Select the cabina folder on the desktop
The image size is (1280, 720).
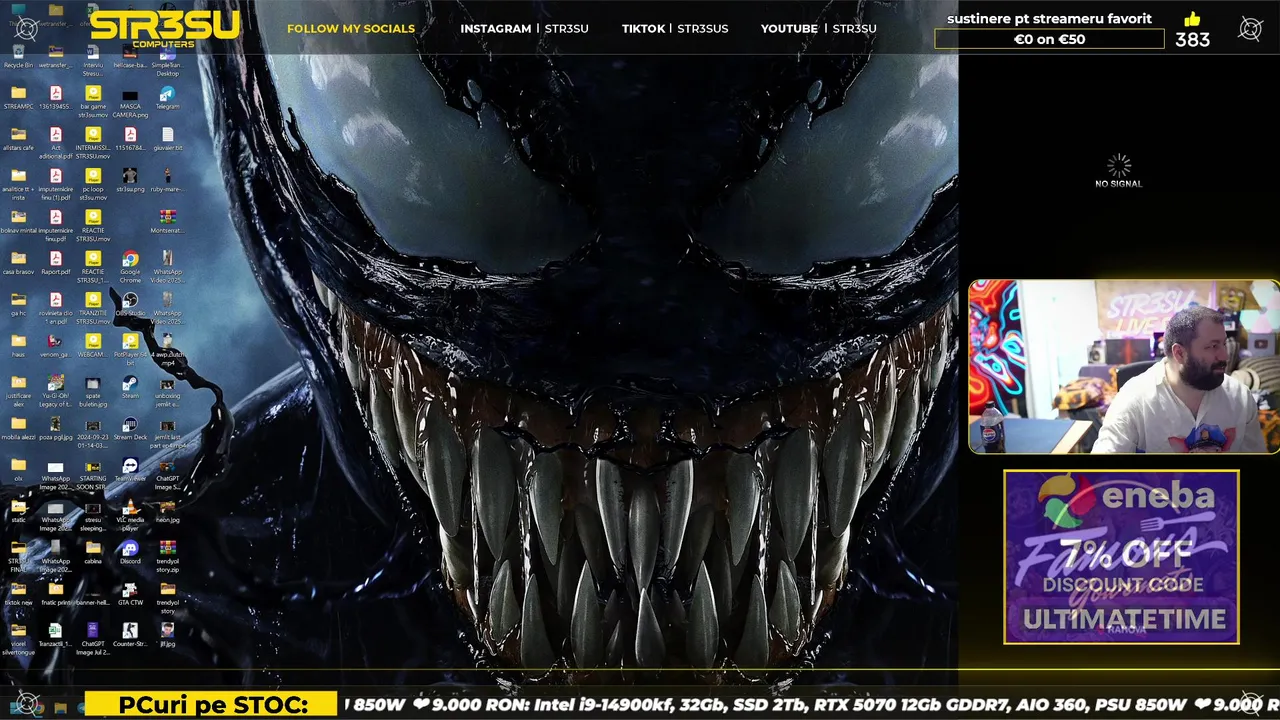(x=93, y=553)
